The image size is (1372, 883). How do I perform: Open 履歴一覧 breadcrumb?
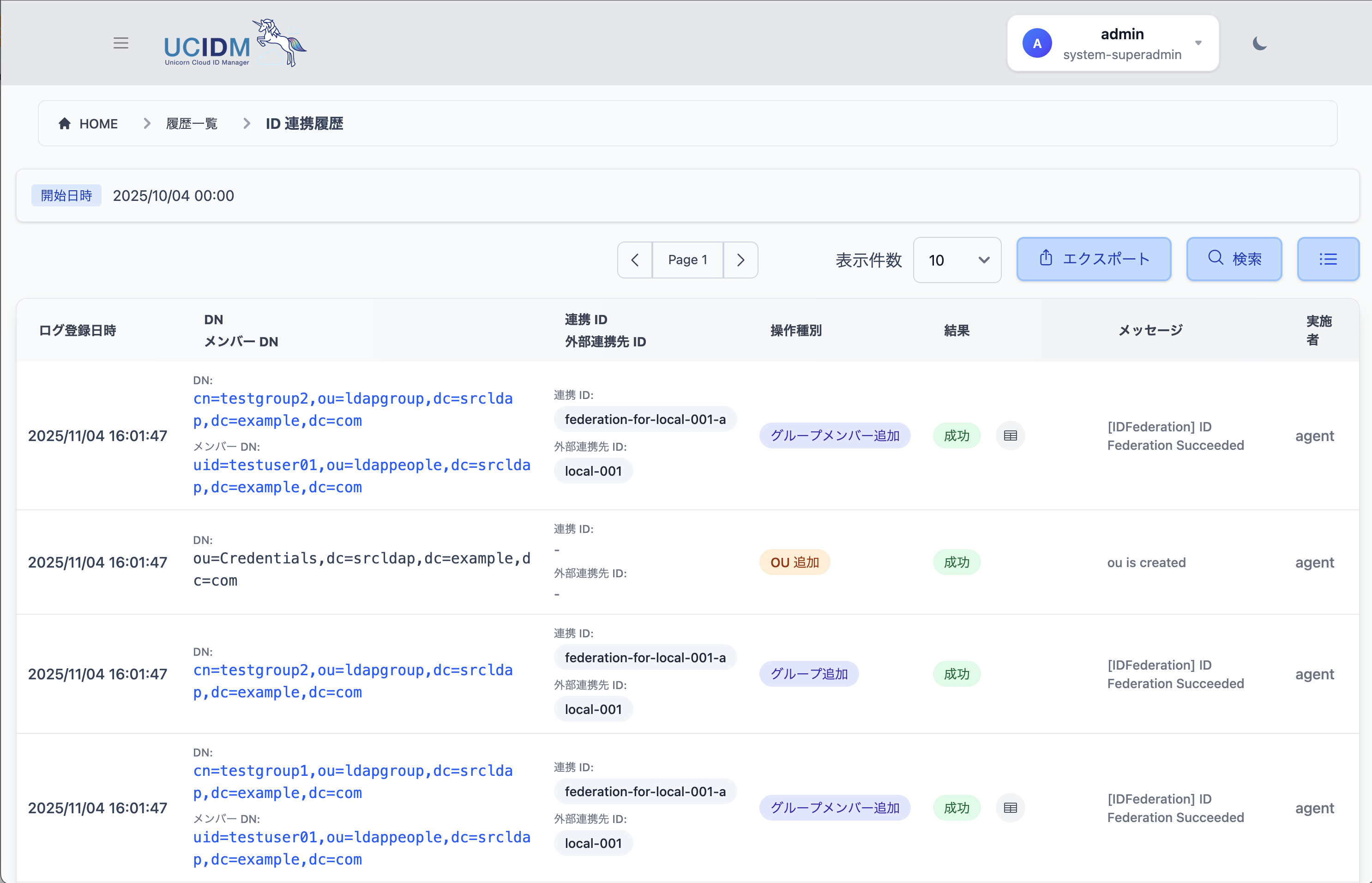coord(192,124)
